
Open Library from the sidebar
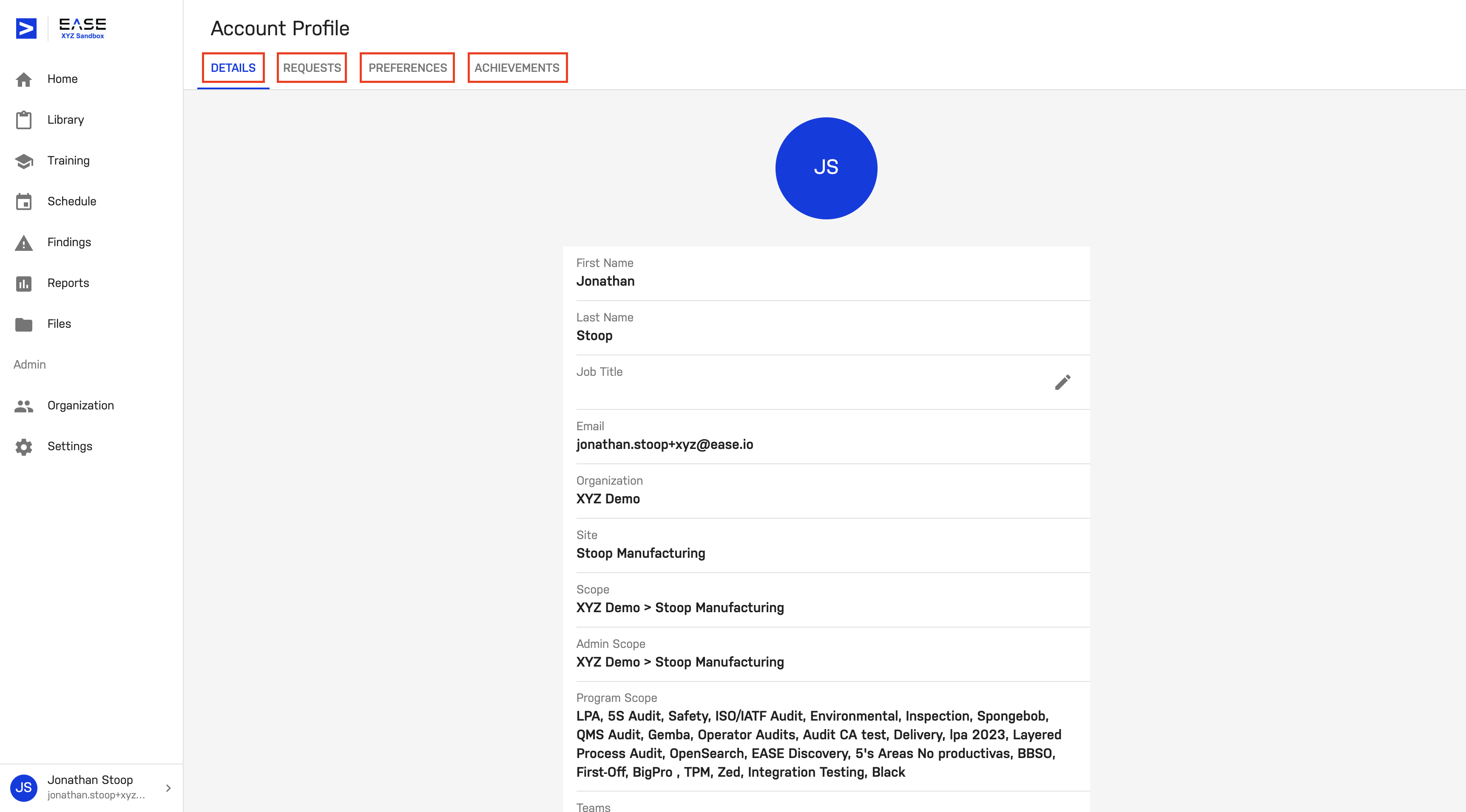91,120
